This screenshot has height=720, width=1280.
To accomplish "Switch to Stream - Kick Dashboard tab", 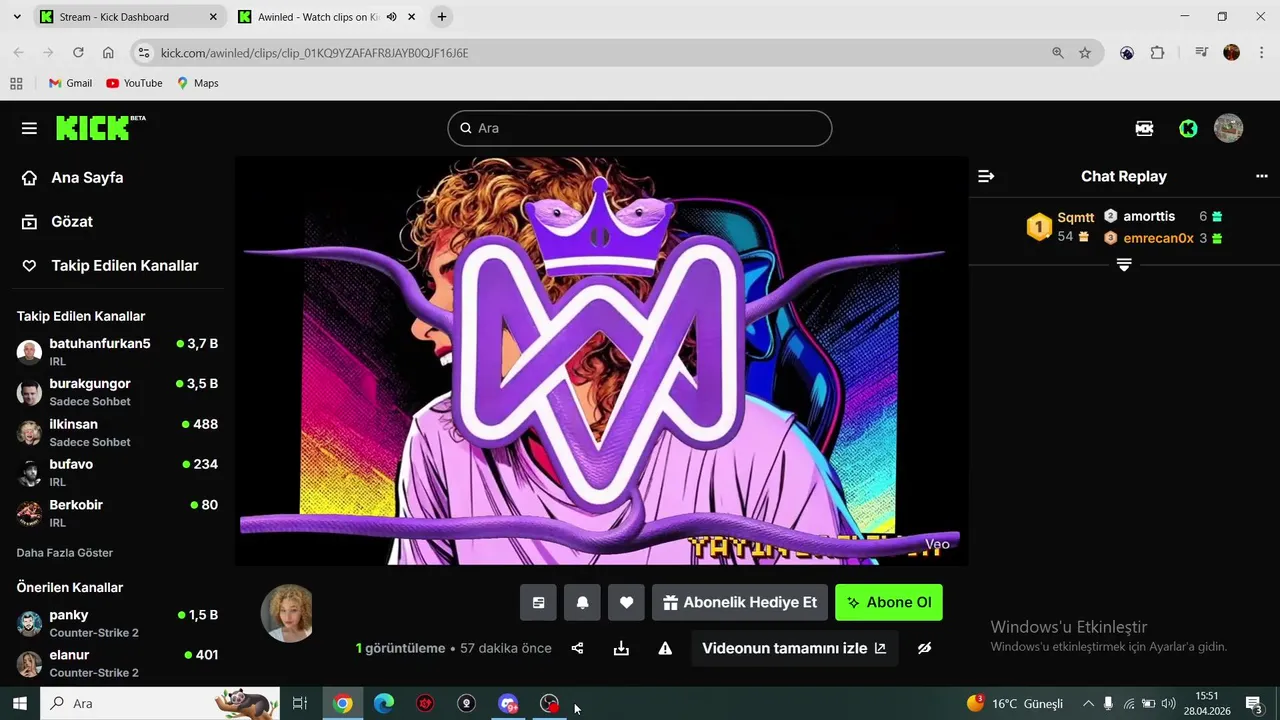I will [x=128, y=17].
